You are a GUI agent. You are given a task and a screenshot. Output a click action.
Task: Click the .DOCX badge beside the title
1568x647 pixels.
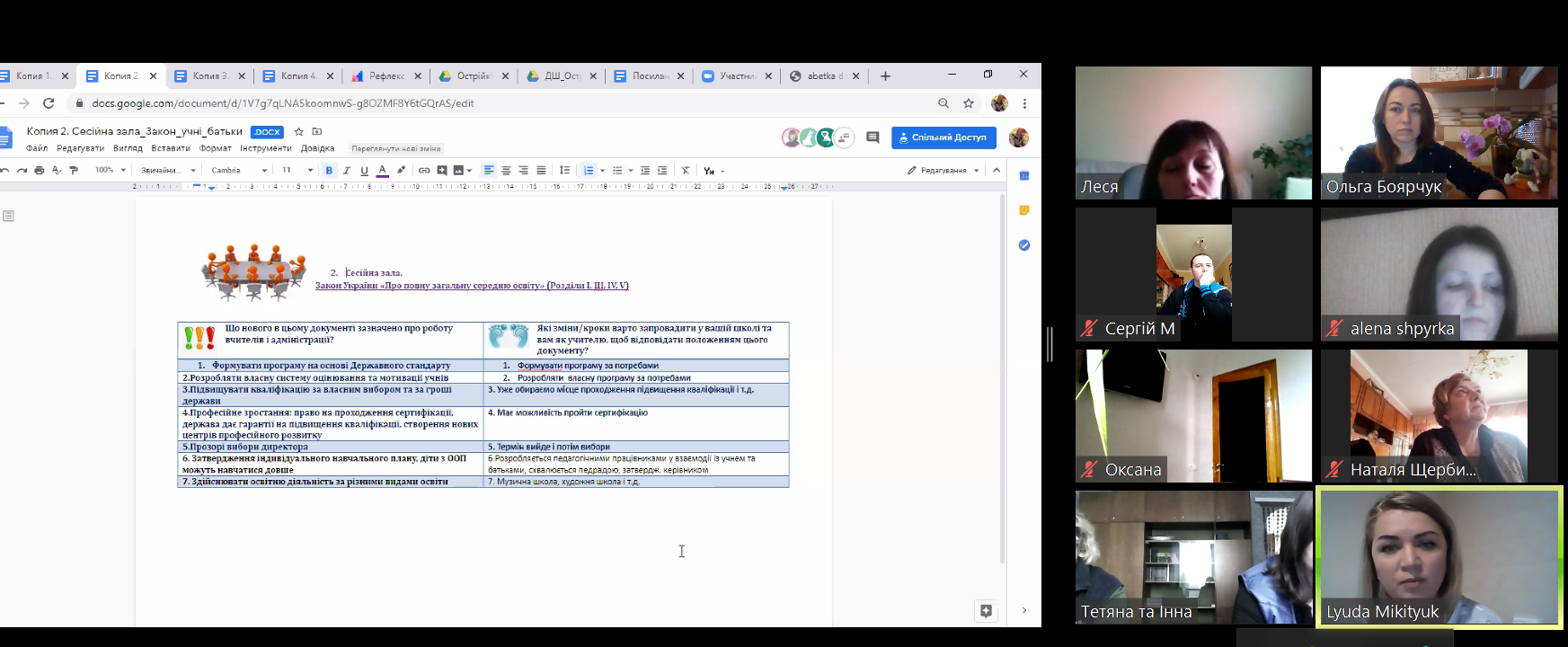267,132
